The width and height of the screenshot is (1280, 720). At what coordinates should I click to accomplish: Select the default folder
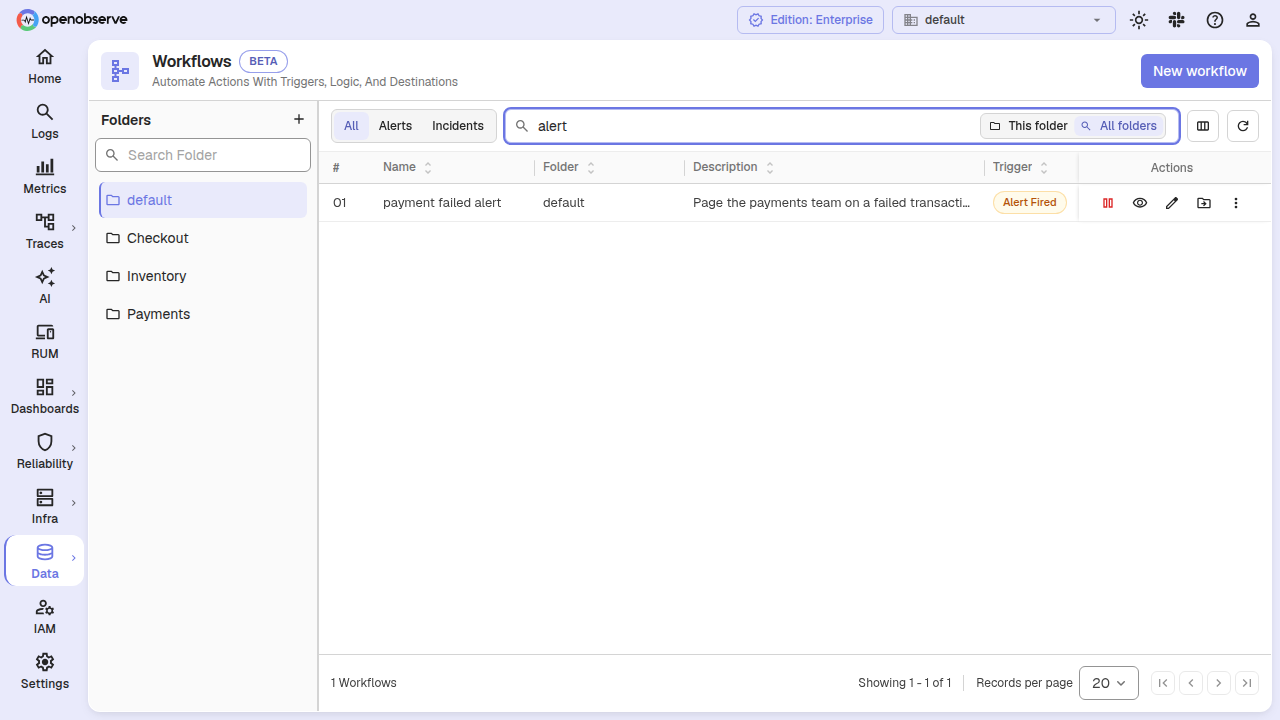[203, 200]
